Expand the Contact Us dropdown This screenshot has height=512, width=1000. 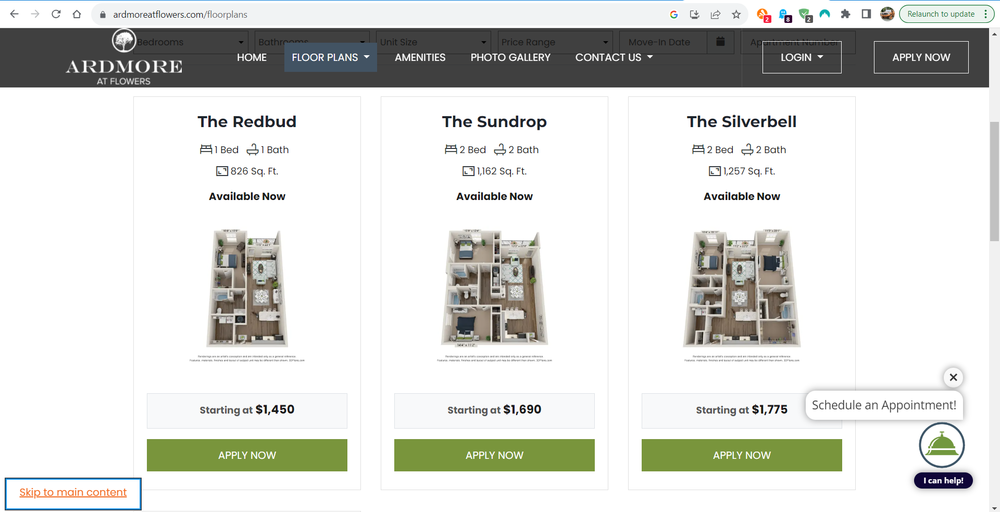tap(613, 57)
